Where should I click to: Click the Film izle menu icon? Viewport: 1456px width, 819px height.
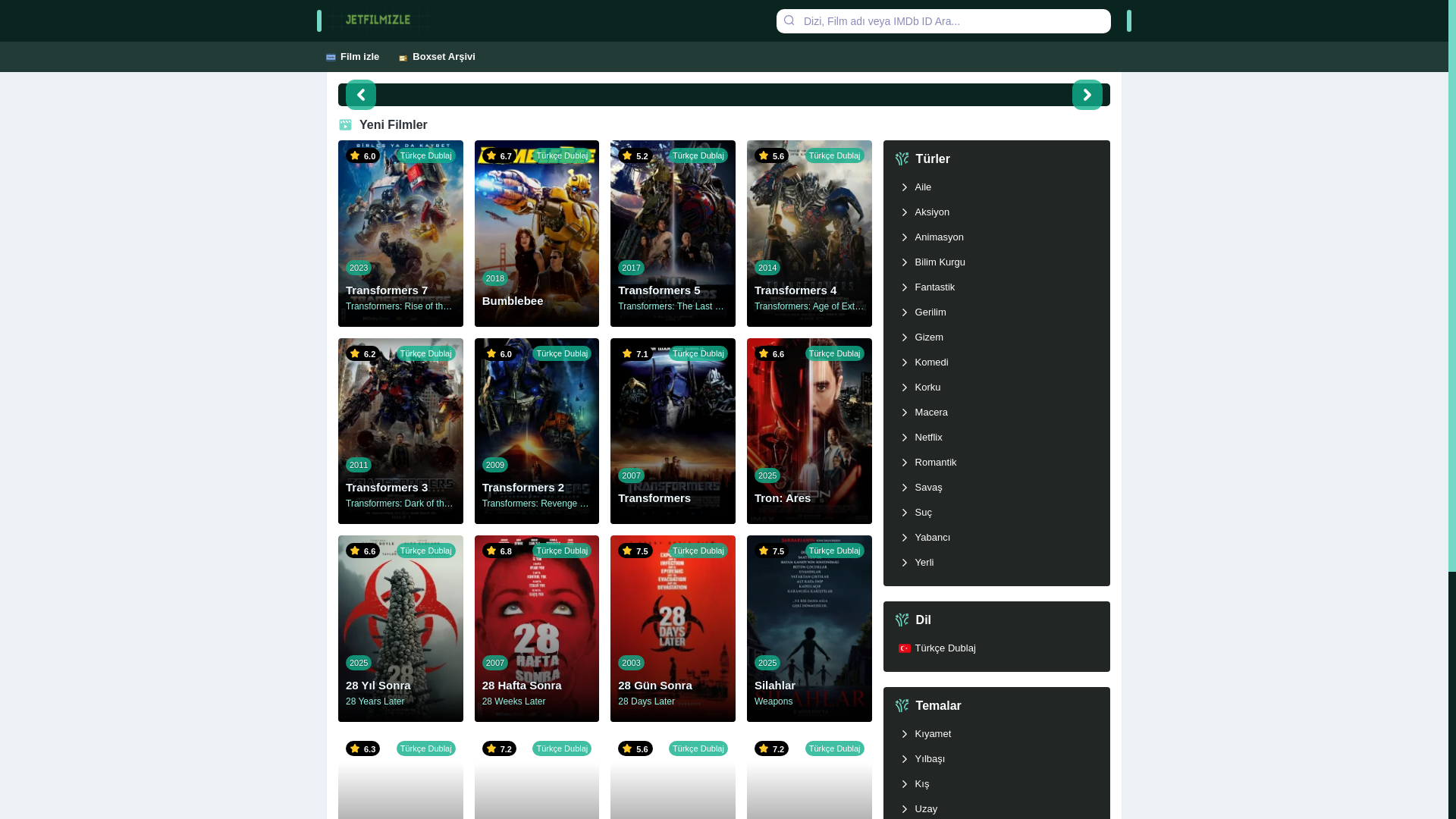click(x=331, y=58)
